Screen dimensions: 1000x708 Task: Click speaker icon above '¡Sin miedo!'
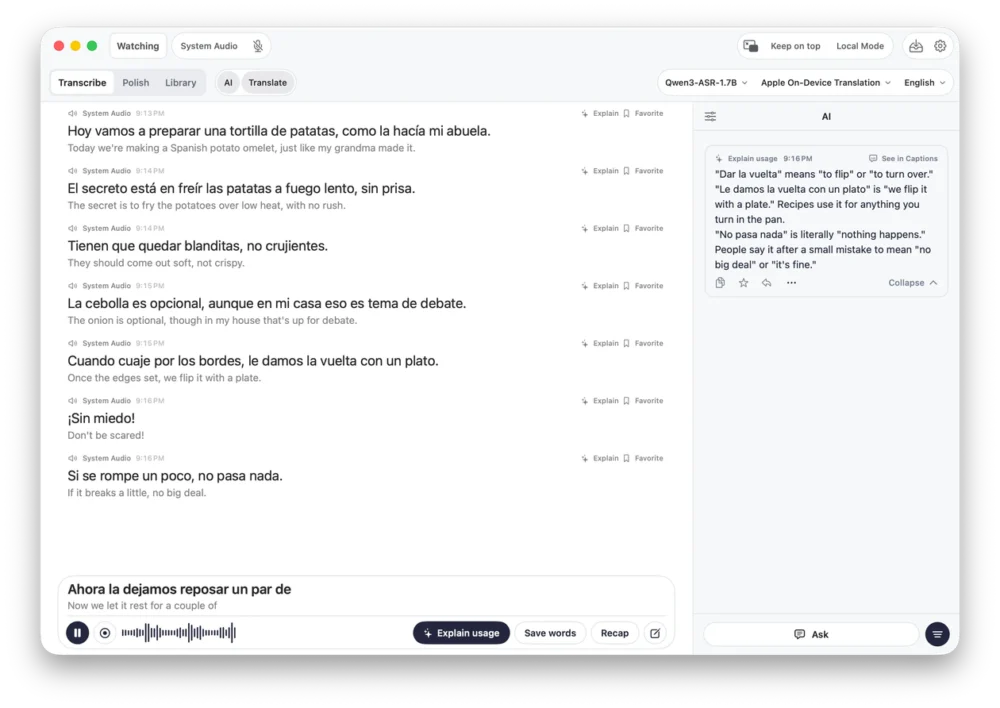point(73,401)
